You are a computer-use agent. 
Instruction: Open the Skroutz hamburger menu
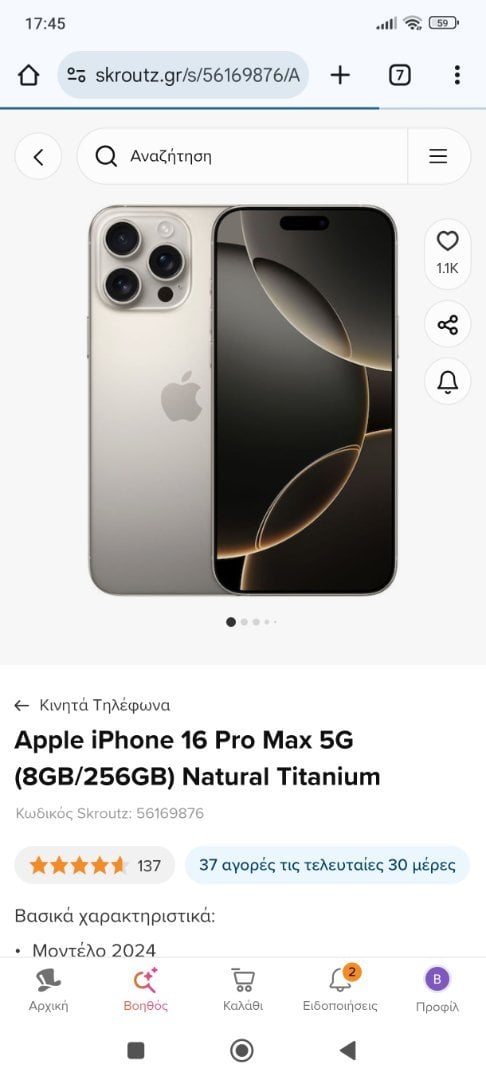[x=439, y=156]
